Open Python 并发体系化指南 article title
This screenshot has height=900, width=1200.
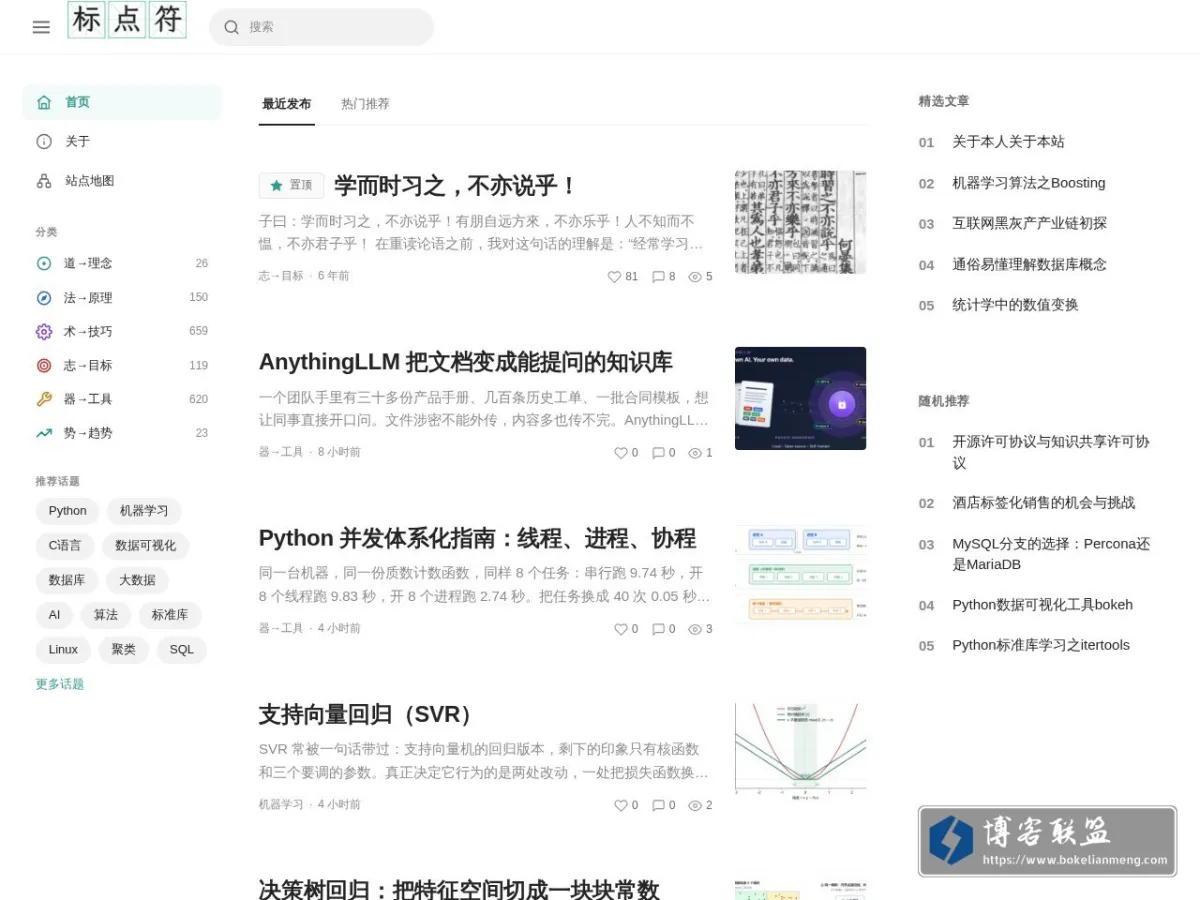click(x=477, y=538)
